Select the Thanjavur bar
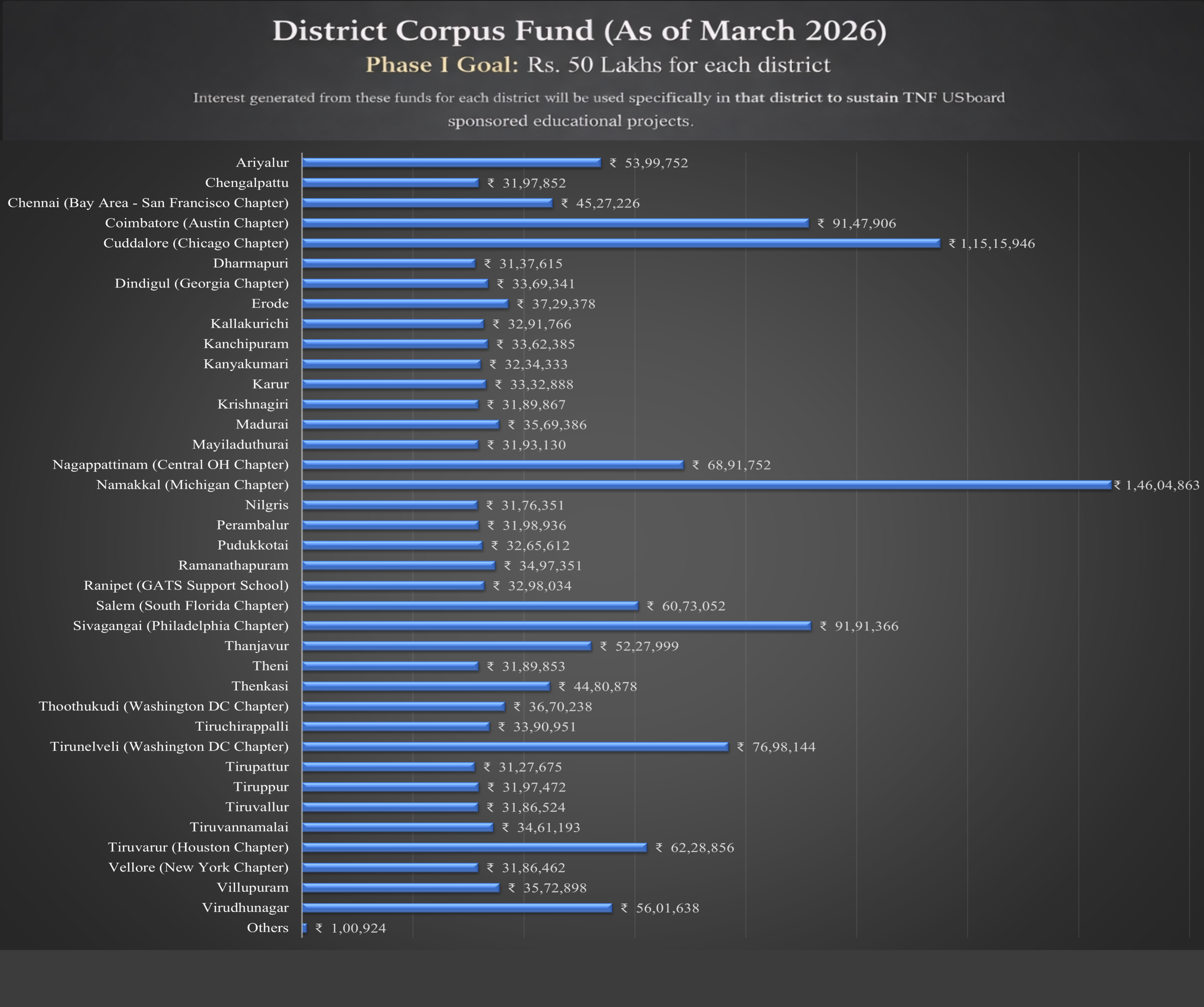Viewport: 1204px width, 1007px height. coord(446,646)
